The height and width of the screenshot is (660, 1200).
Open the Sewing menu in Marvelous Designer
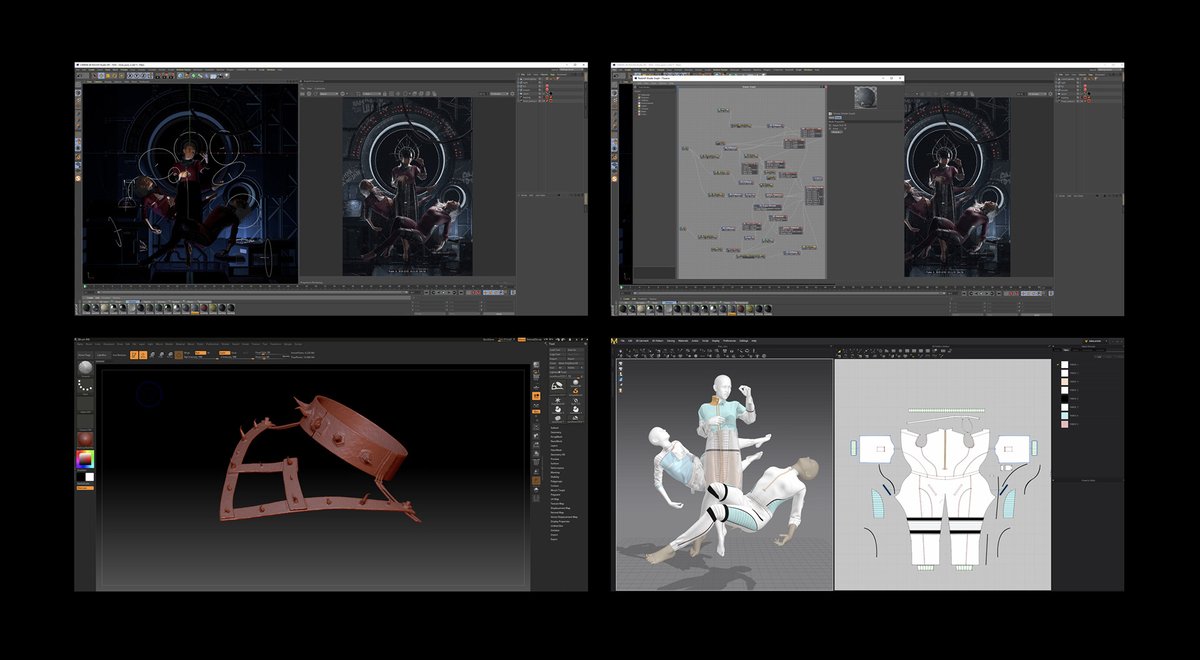(671, 341)
